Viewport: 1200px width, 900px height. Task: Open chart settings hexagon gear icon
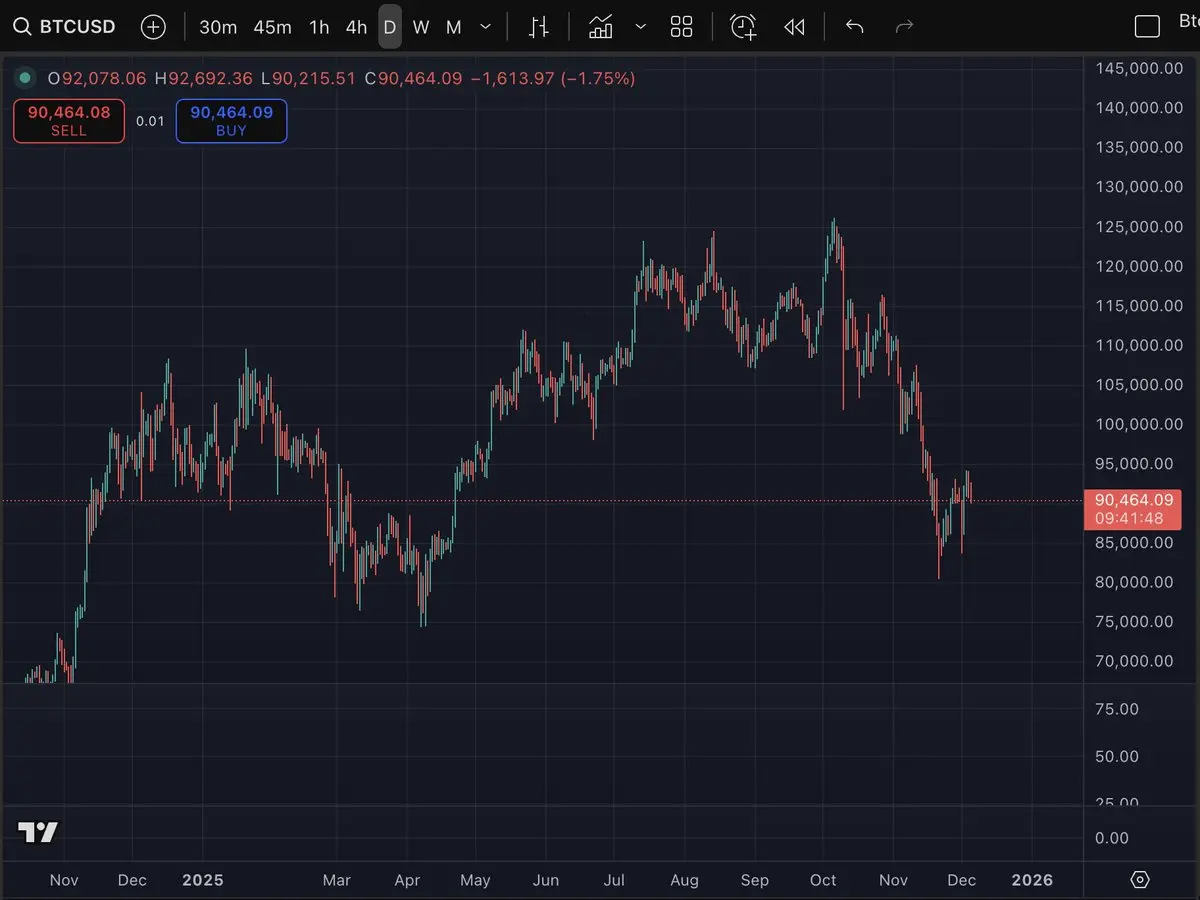1140,880
